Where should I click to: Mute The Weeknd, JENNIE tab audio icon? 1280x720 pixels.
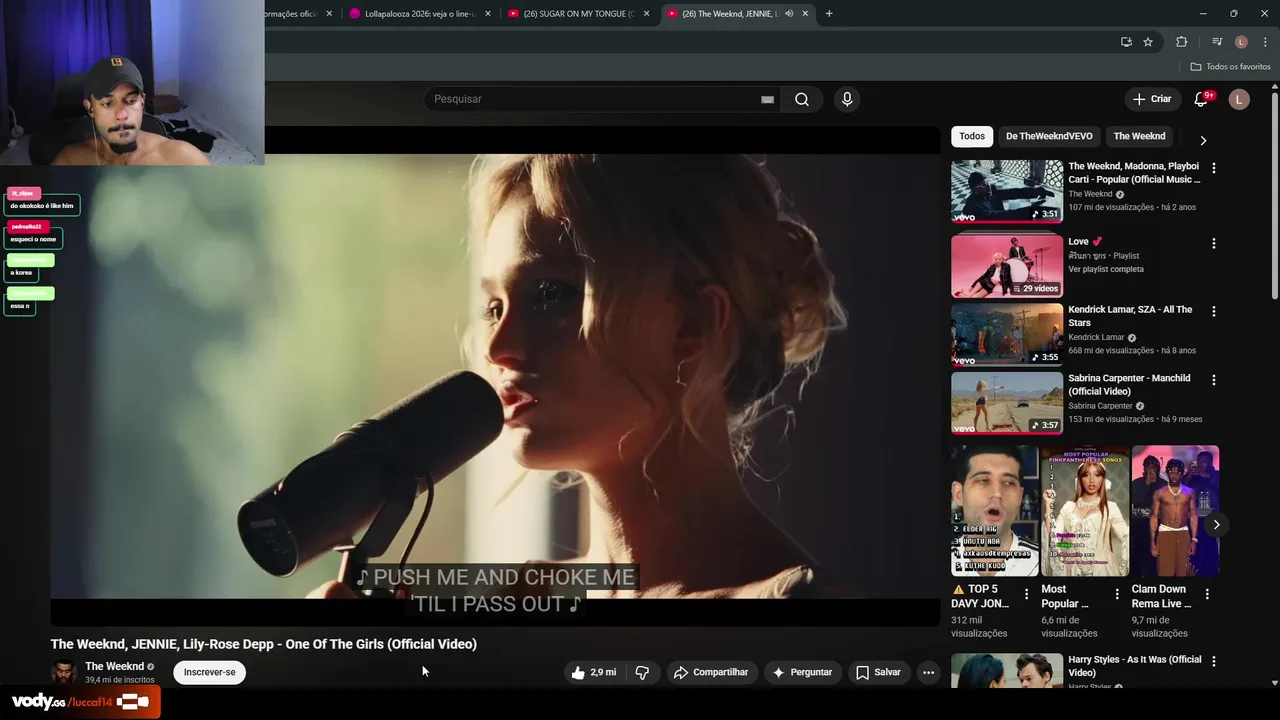tap(789, 14)
